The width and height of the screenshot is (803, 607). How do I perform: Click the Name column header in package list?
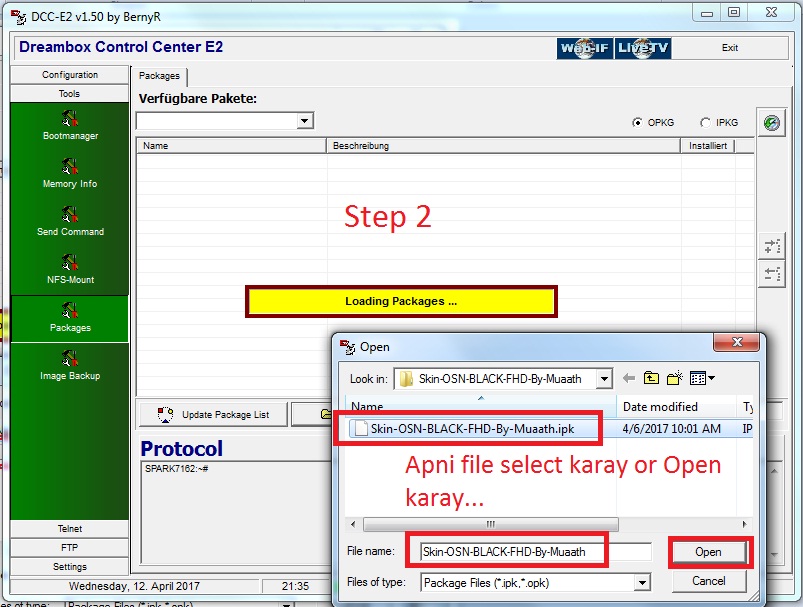231,146
